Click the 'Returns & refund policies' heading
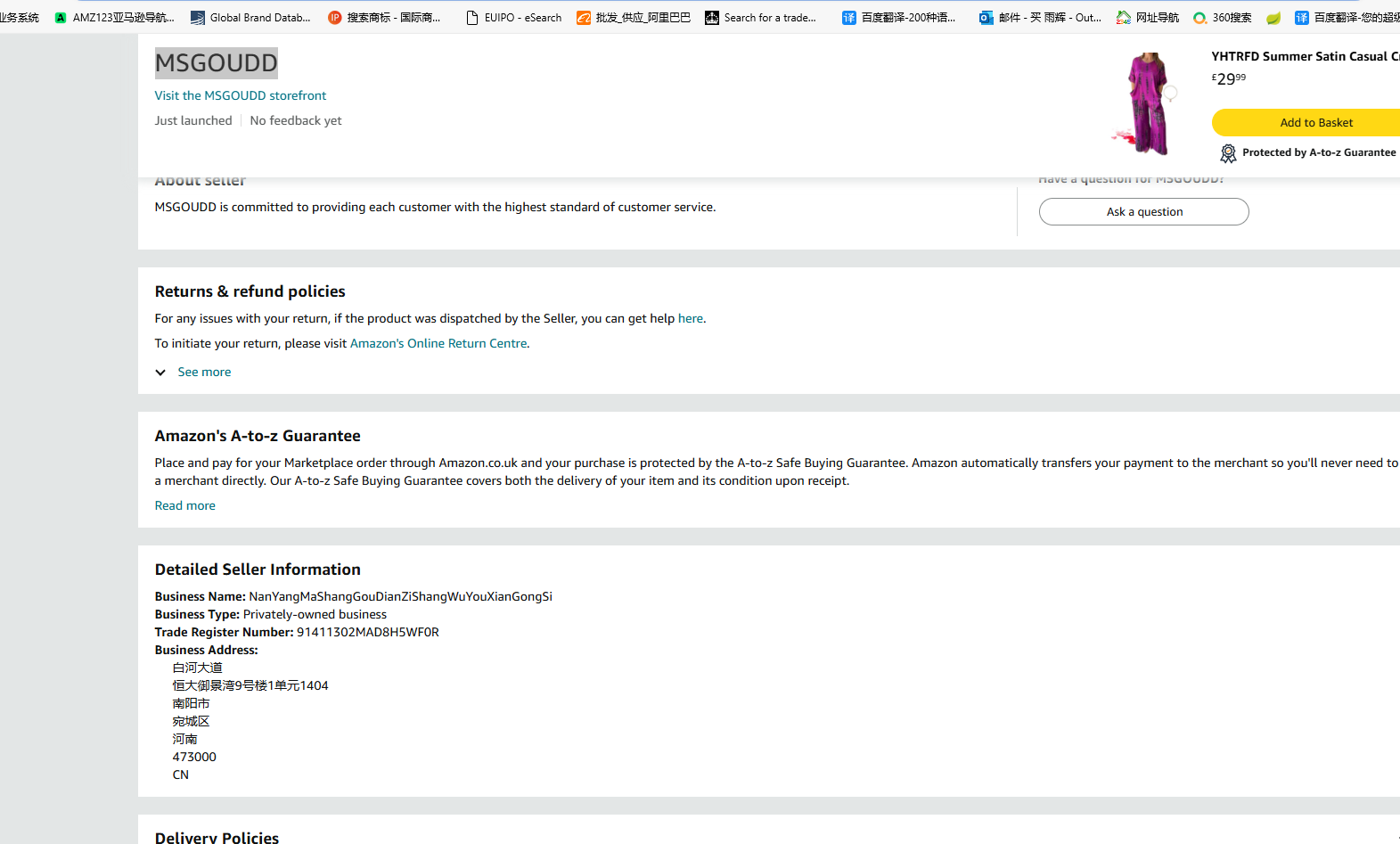 point(250,291)
